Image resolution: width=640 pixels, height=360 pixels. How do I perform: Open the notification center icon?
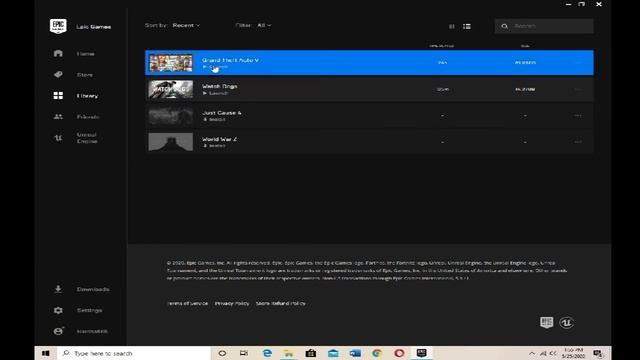[x=598, y=353]
